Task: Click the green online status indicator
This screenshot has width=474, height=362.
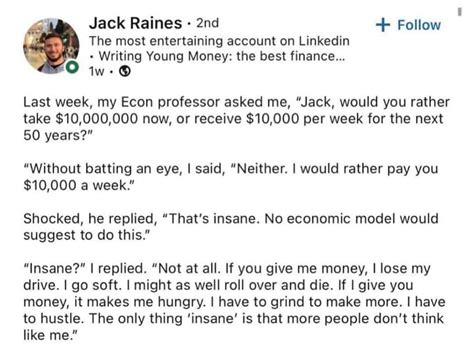Action: coord(71,67)
